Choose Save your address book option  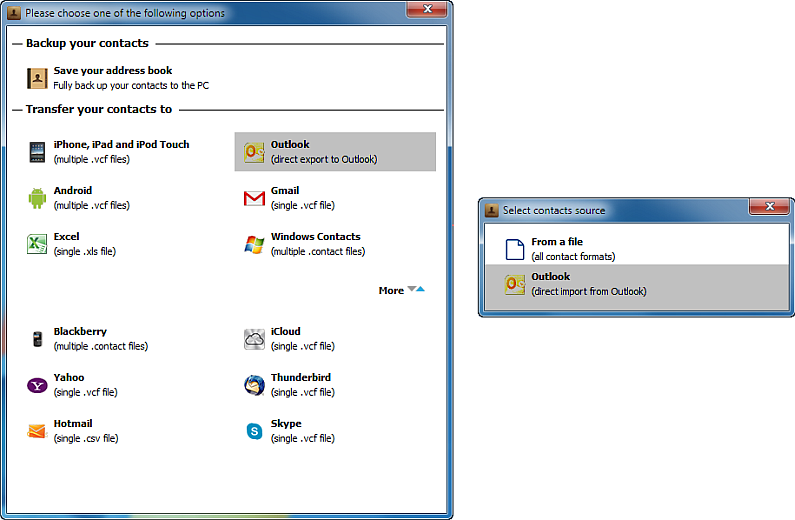[x=118, y=78]
